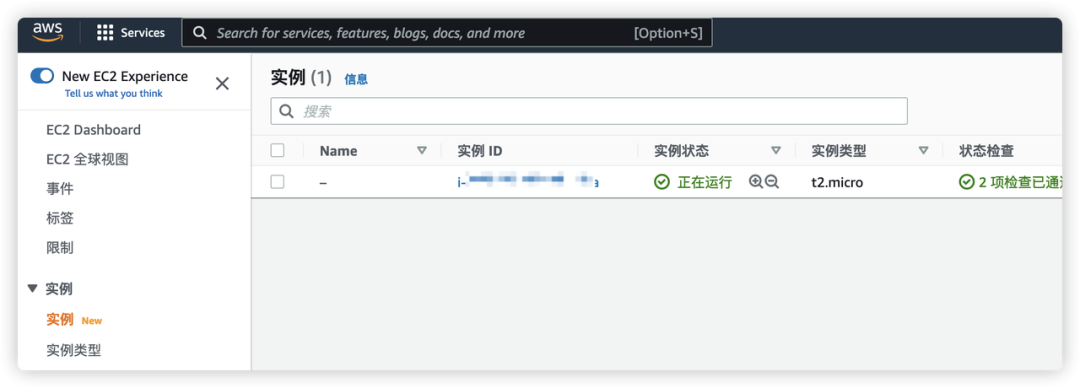Click the magnifier icon in top search bar
This screenshot has width=1080, height=388.
point(200,32)
